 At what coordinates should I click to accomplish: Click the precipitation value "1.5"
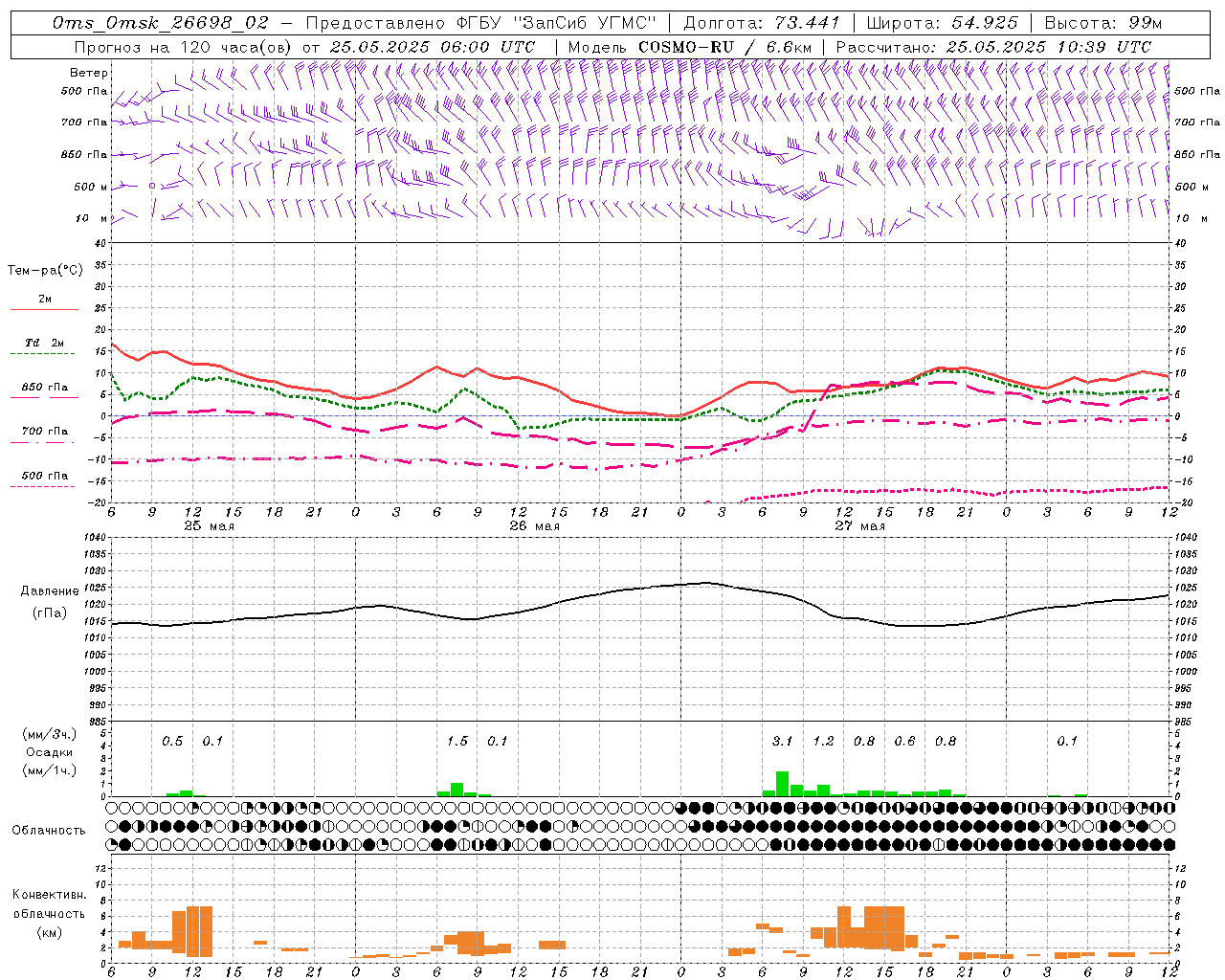[x=457, y=741]
